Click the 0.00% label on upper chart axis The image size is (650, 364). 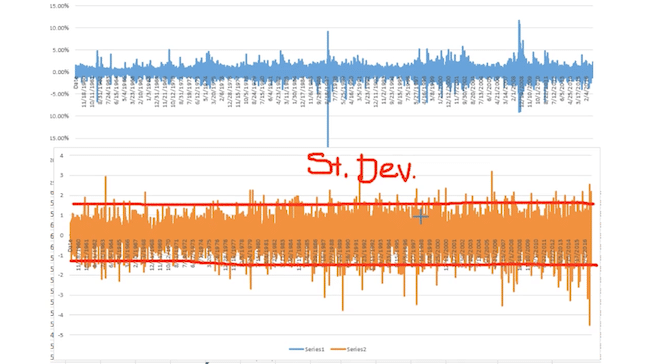click(61, 72)
